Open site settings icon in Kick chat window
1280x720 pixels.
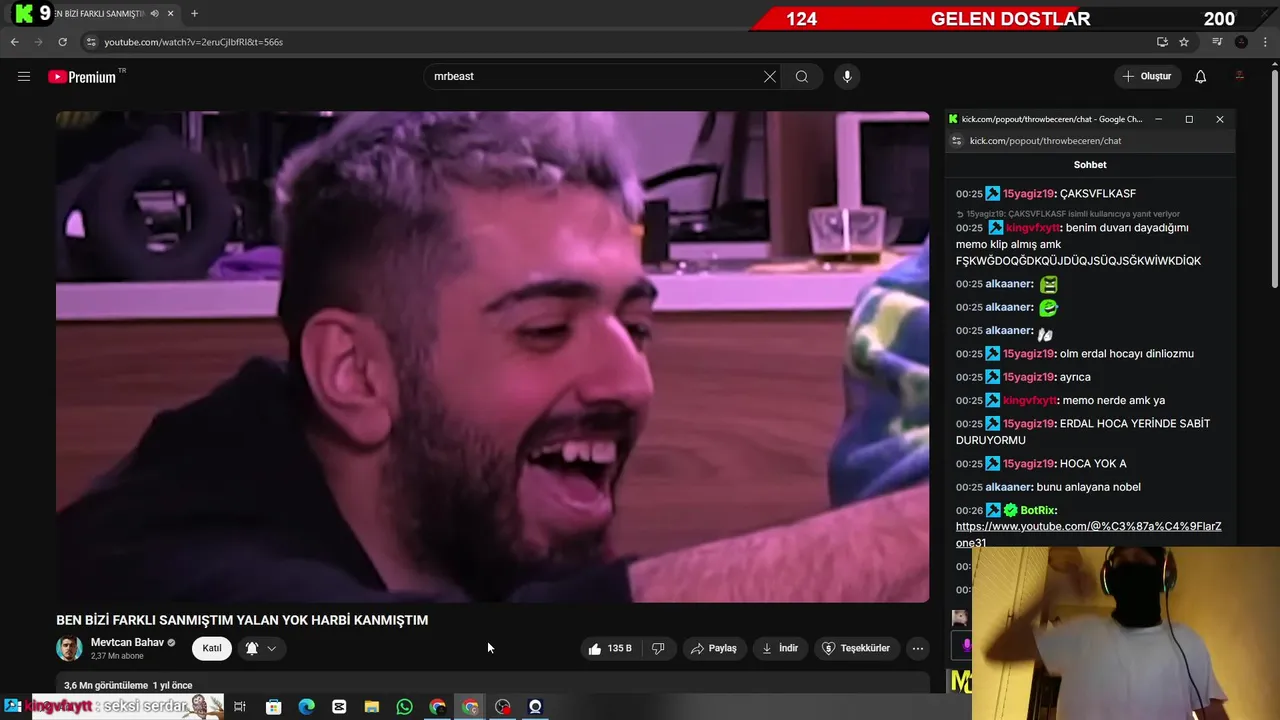pyautogui.click(x=956, y=141)
